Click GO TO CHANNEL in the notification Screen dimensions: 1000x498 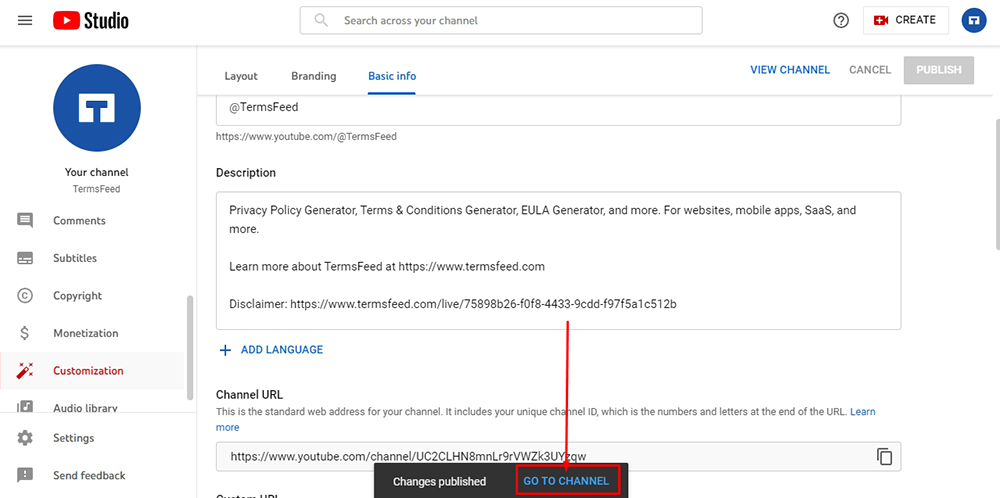(x=566, y=481)
